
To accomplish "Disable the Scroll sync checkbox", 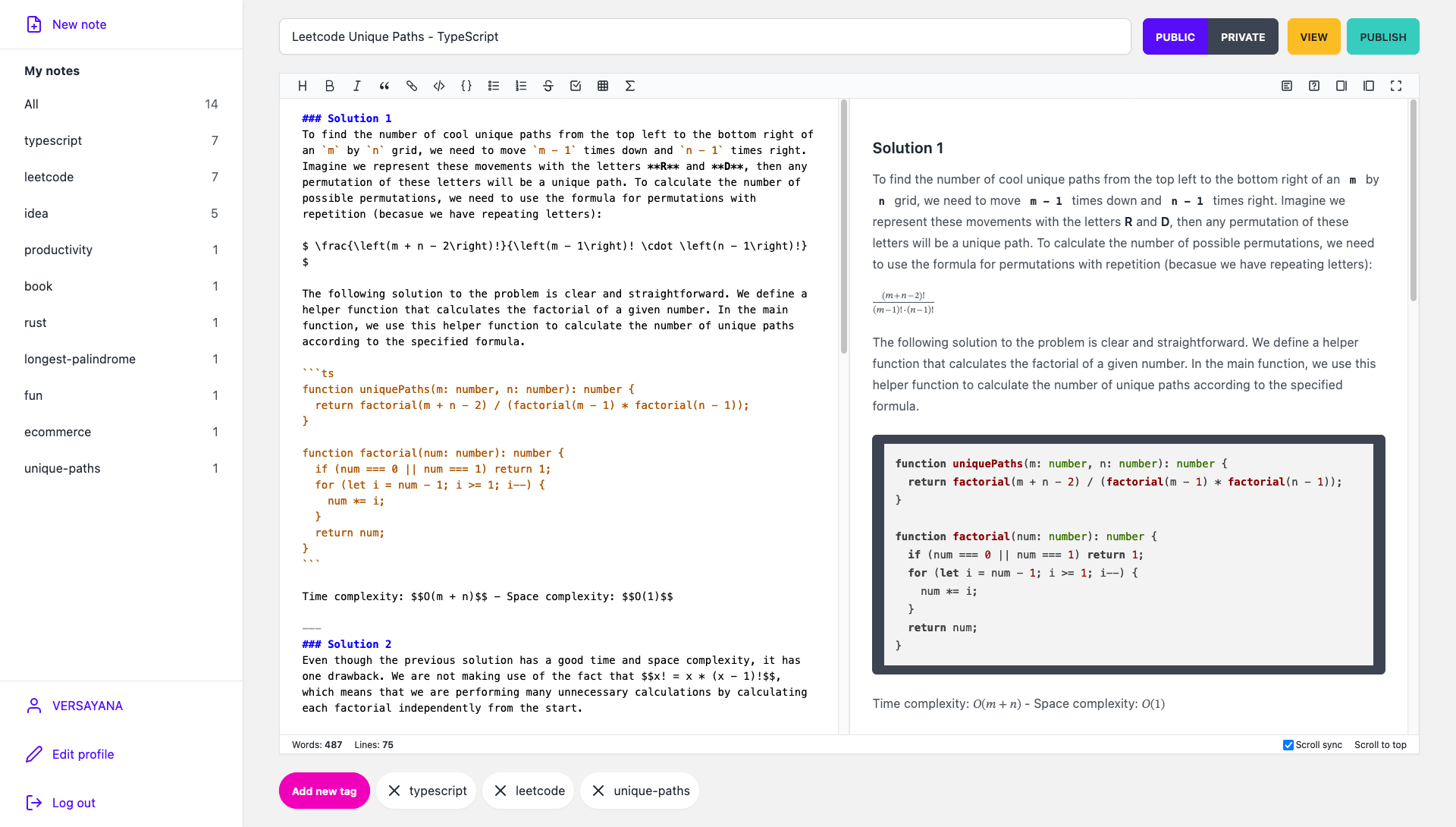I will pyautogui.click(x=1288, y=744).
